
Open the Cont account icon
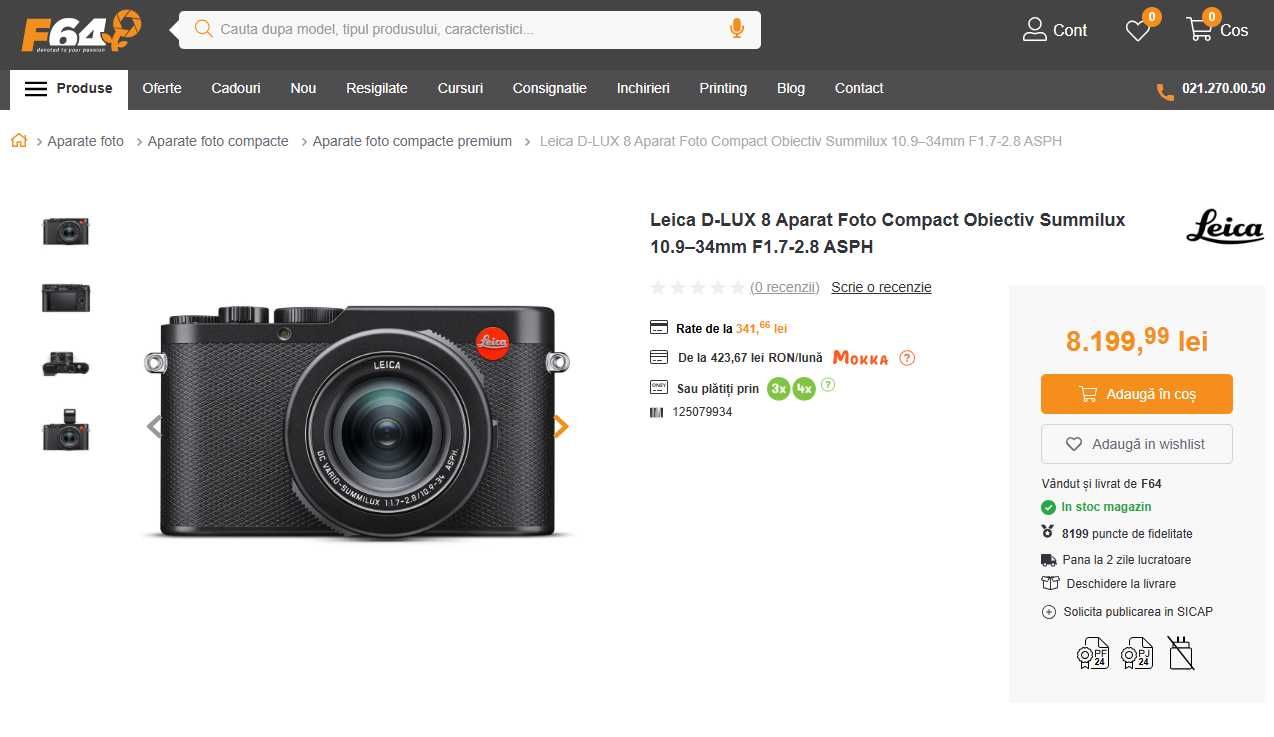coord(1034,30)
